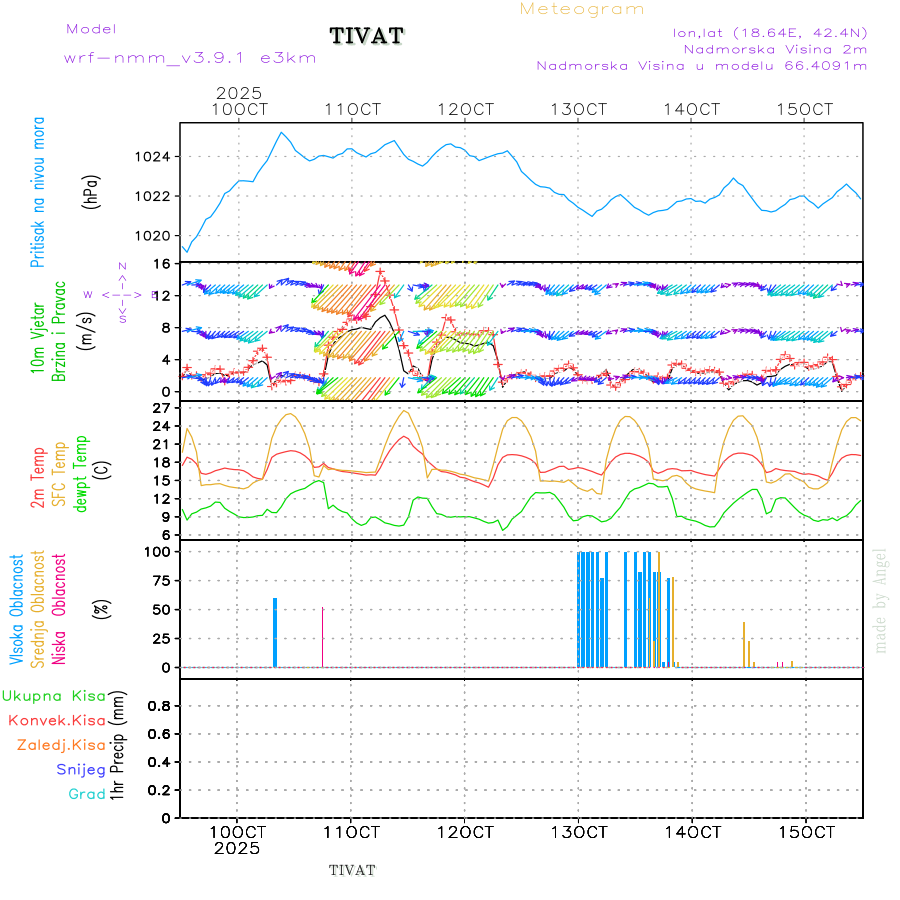Screen dimensions: 900x900
Task: Click the wind direction compass rose icon
Action: tap(121, 294)
